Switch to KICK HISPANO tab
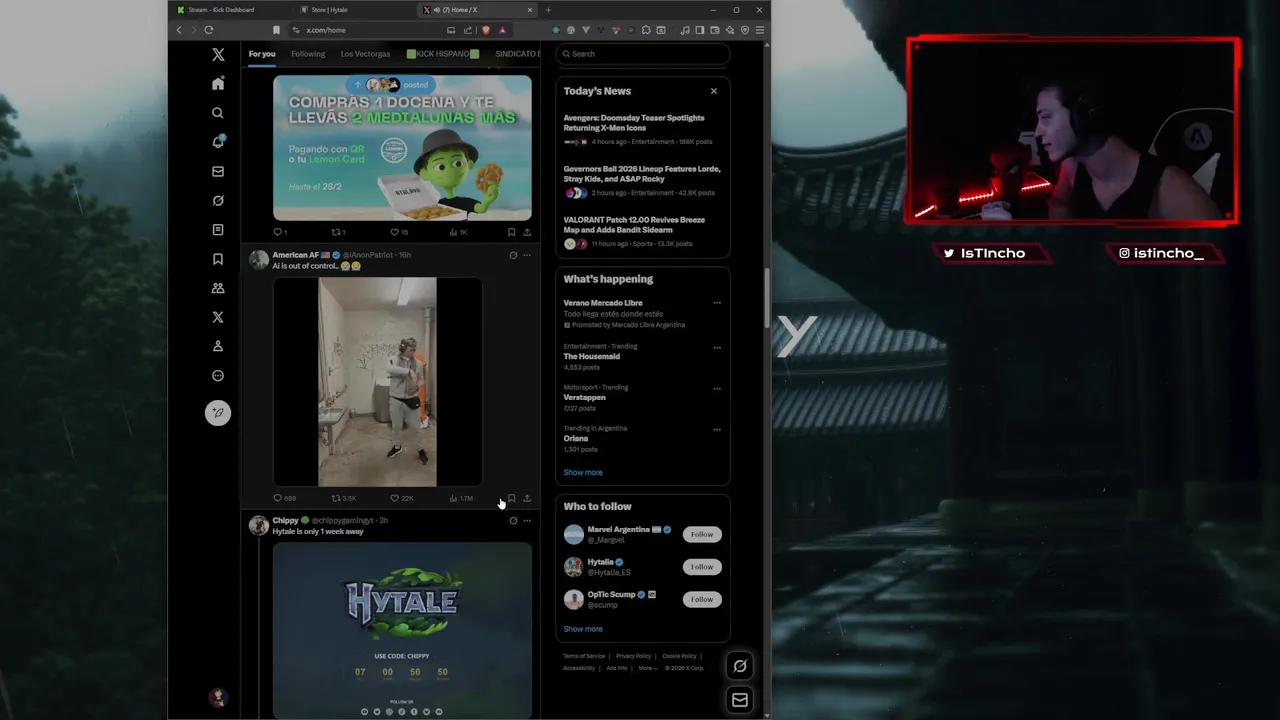This screenshot has height=720, width=1280. pos(443,54)
